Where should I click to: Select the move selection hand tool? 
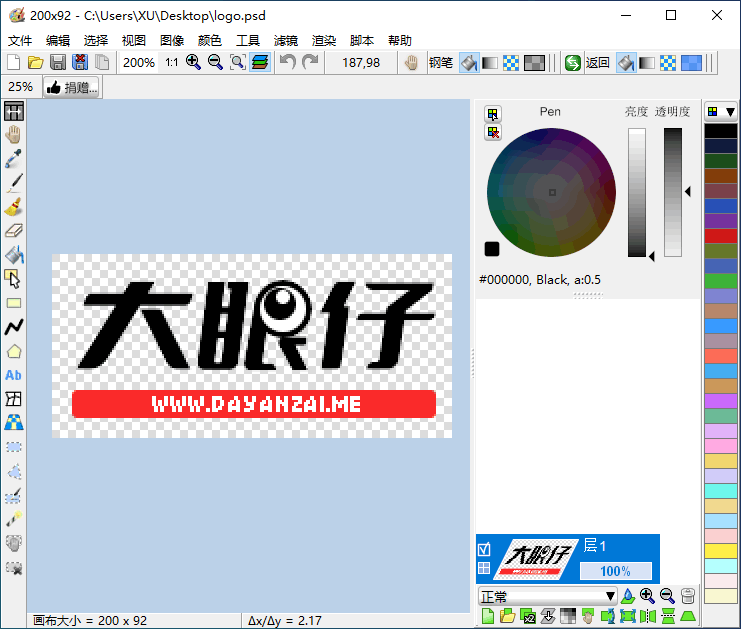pos(14,543)
